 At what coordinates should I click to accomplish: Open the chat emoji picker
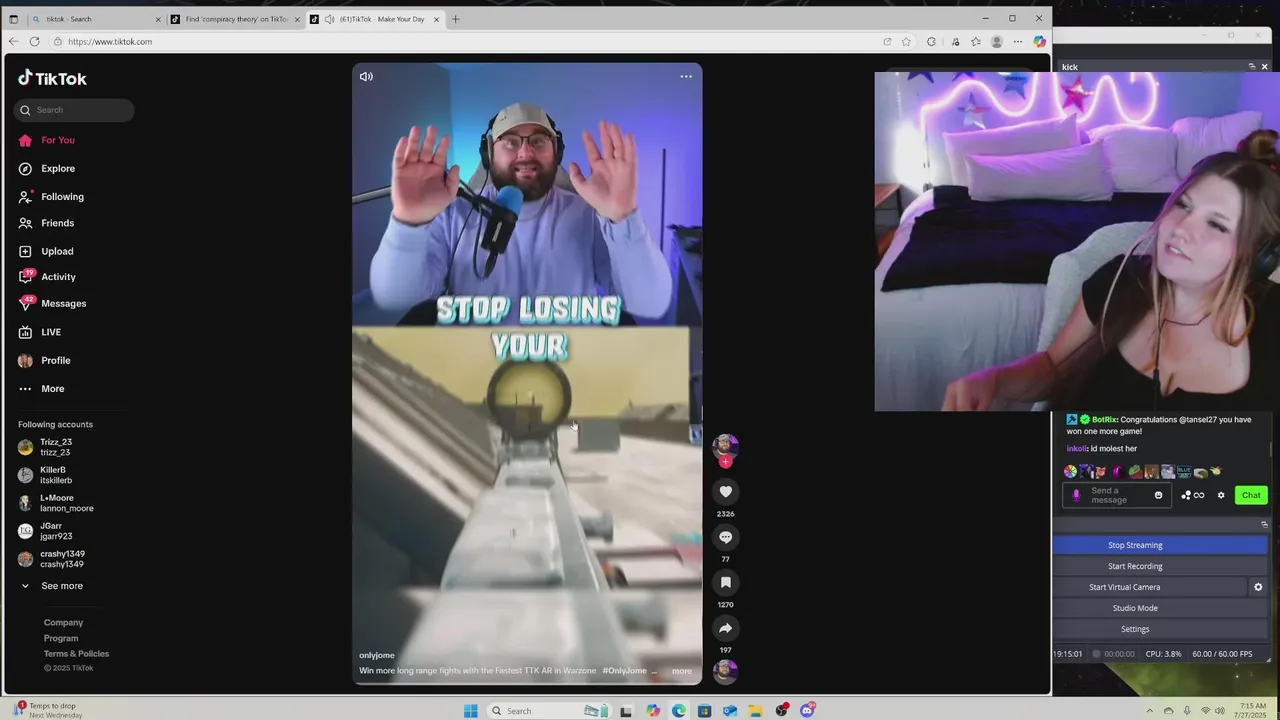coord(1159,495)
